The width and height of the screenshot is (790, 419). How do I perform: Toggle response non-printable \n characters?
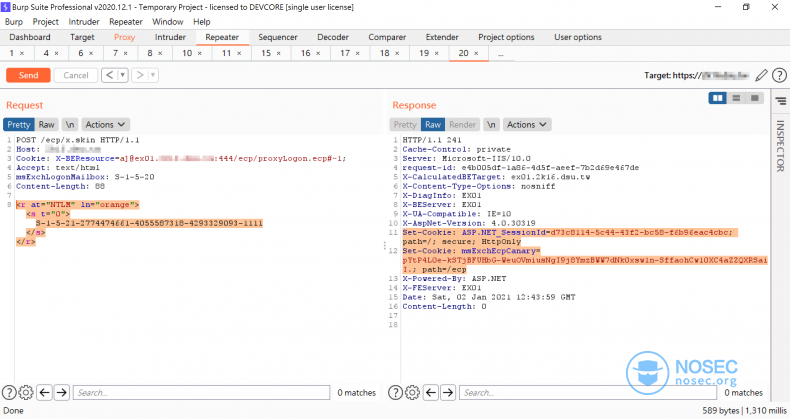tap(491, 124)
